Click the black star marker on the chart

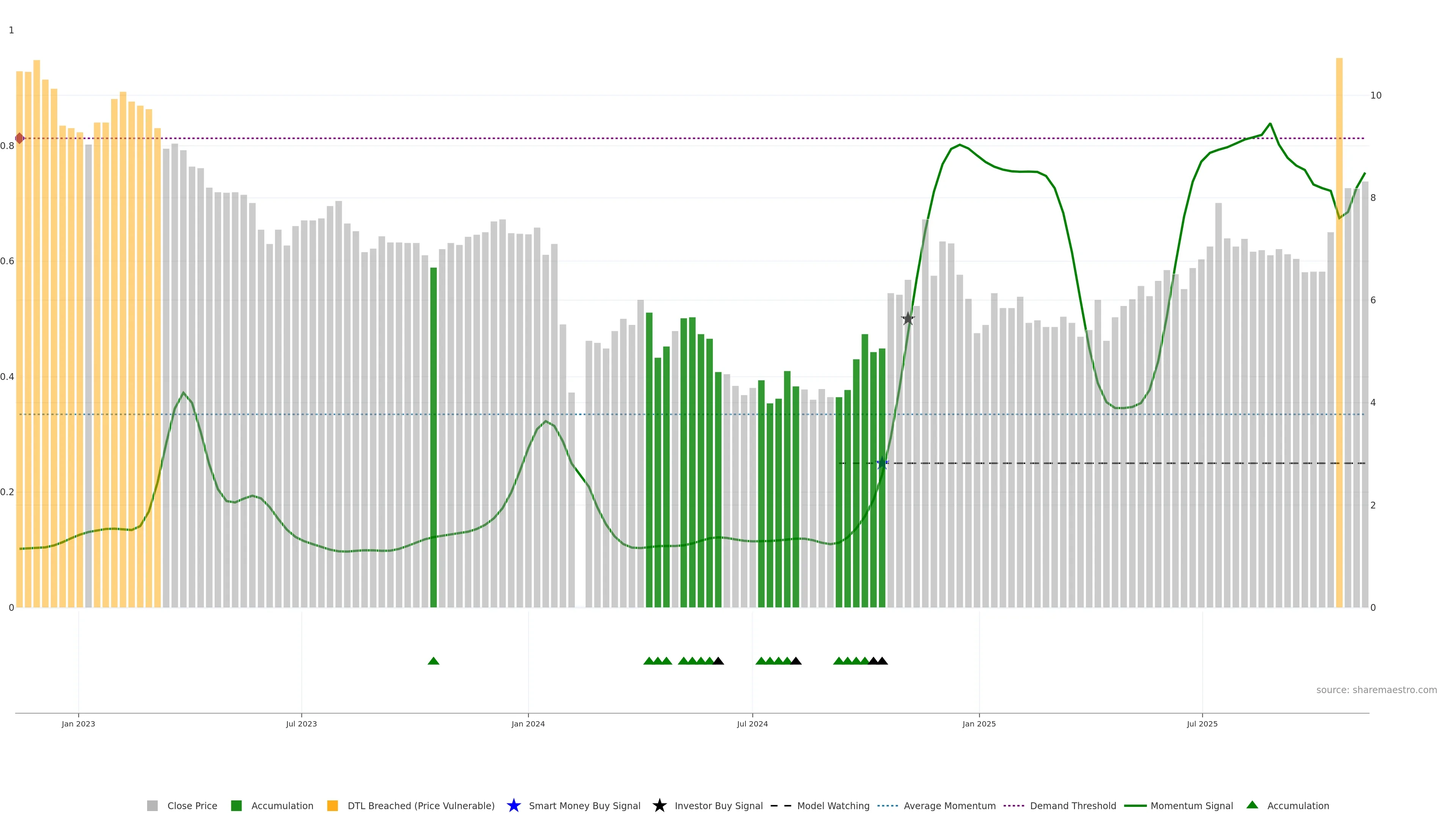coord(908,319)
